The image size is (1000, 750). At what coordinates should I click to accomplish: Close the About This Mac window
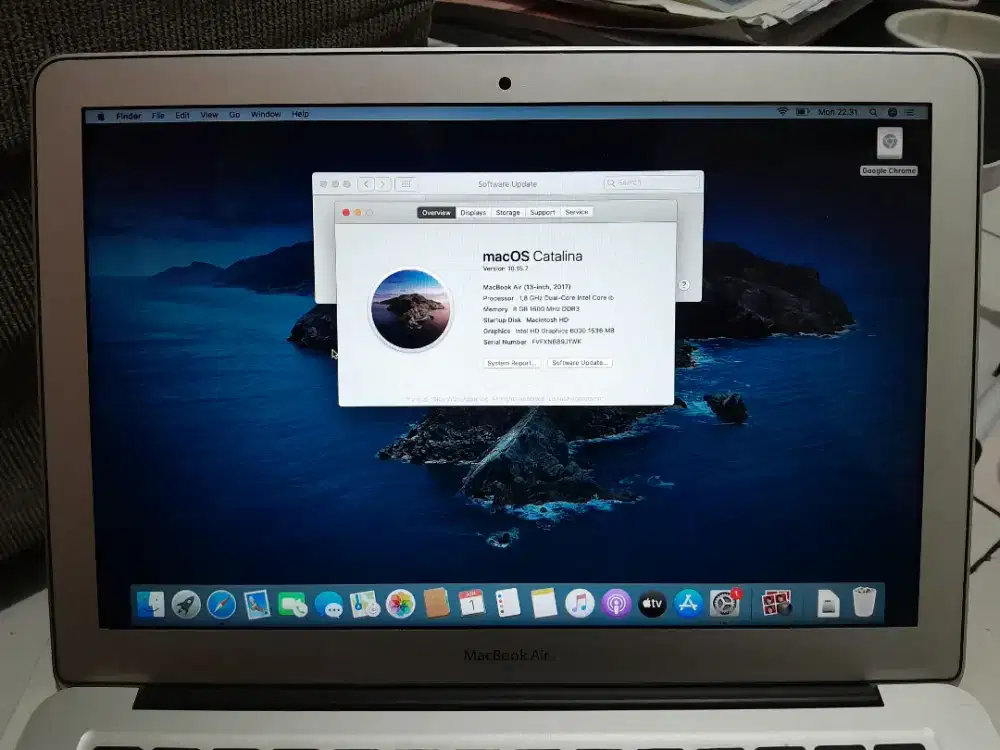pos(346,212)
